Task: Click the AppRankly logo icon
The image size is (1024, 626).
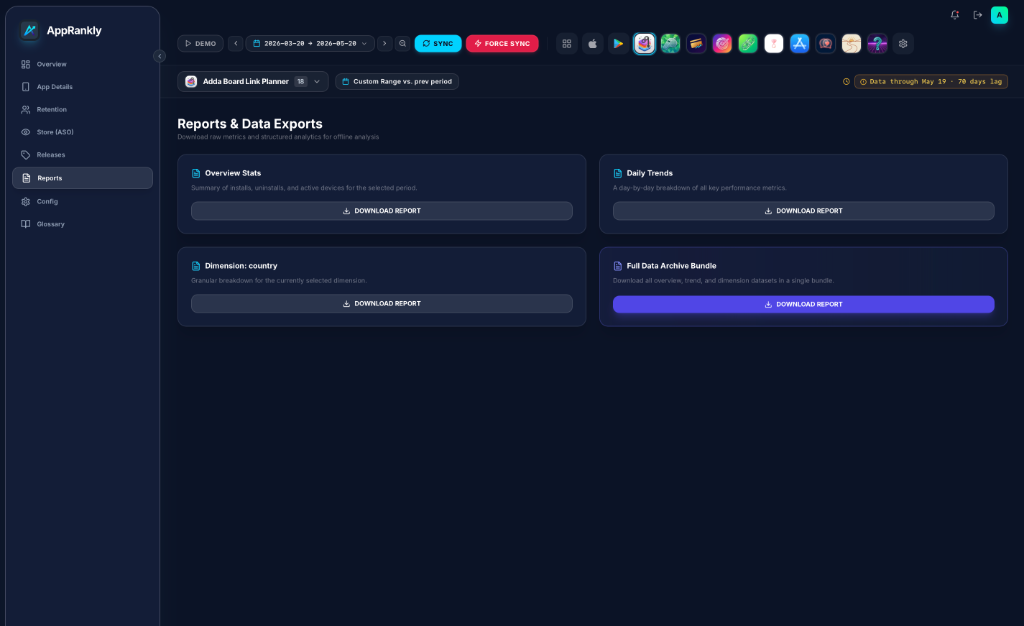Action: [x=29, y=30]
